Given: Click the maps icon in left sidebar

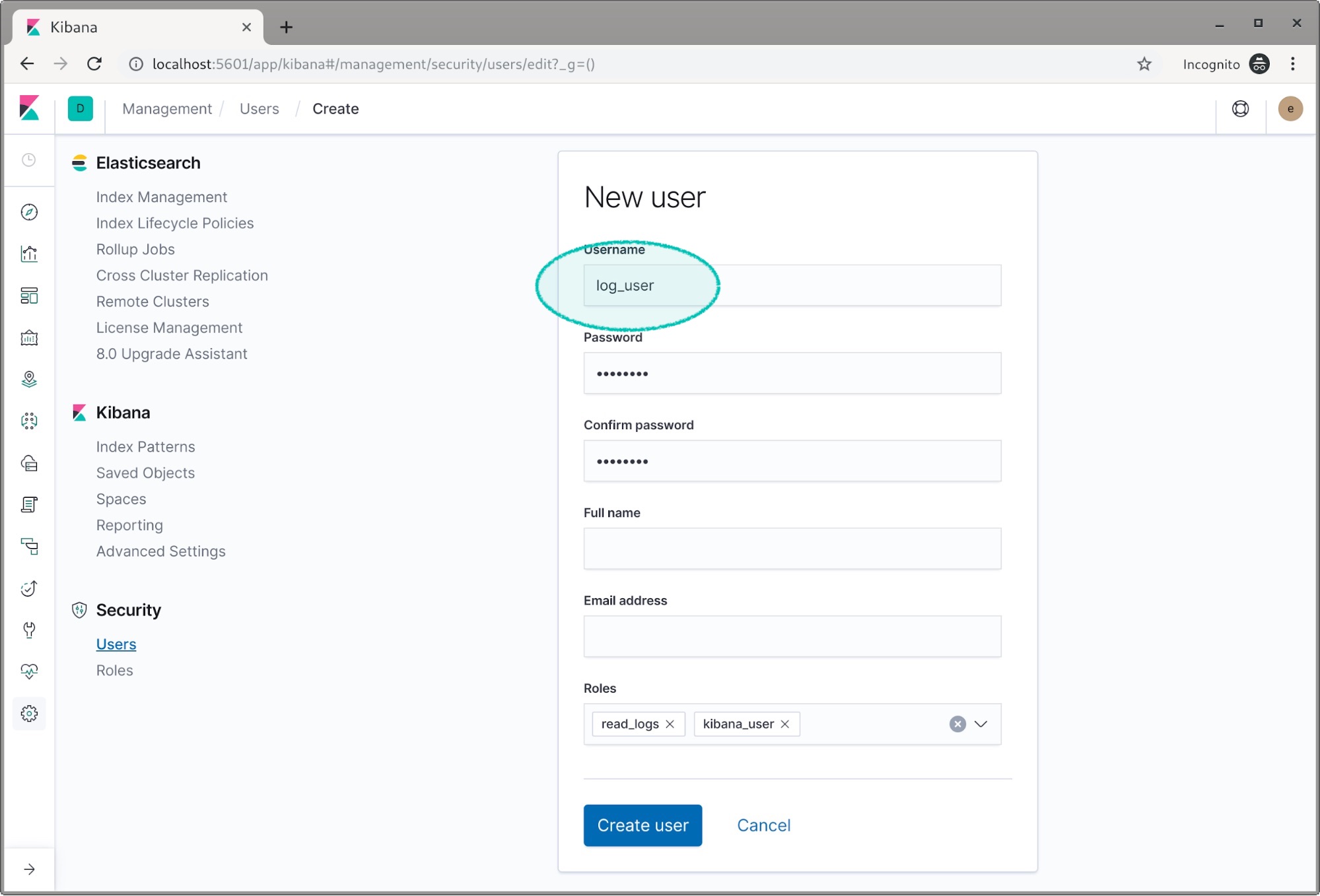Looking at the screenshot, I should (x=29, y=379).
